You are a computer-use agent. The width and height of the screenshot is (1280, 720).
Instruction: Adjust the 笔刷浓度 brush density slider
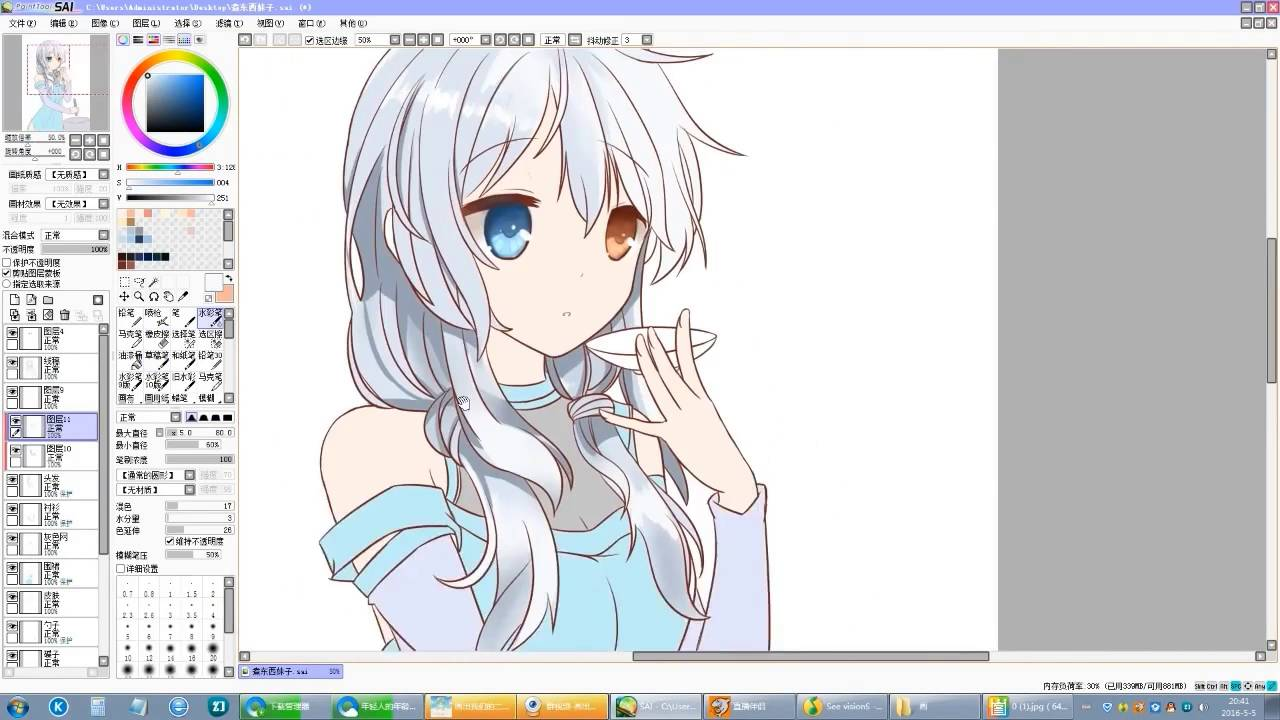coord(200,459)
